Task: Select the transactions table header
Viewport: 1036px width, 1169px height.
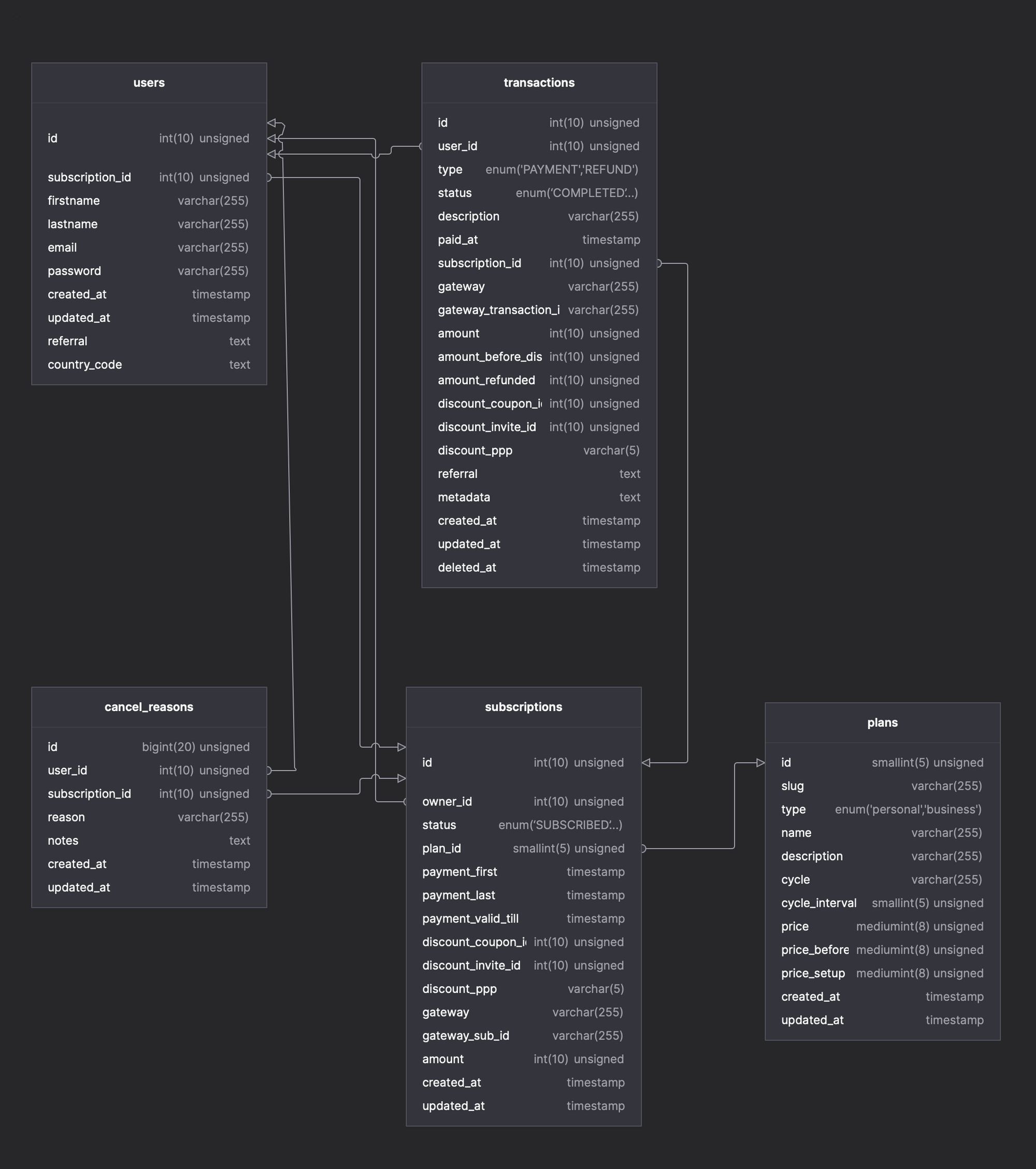Action: pos(539,83)
